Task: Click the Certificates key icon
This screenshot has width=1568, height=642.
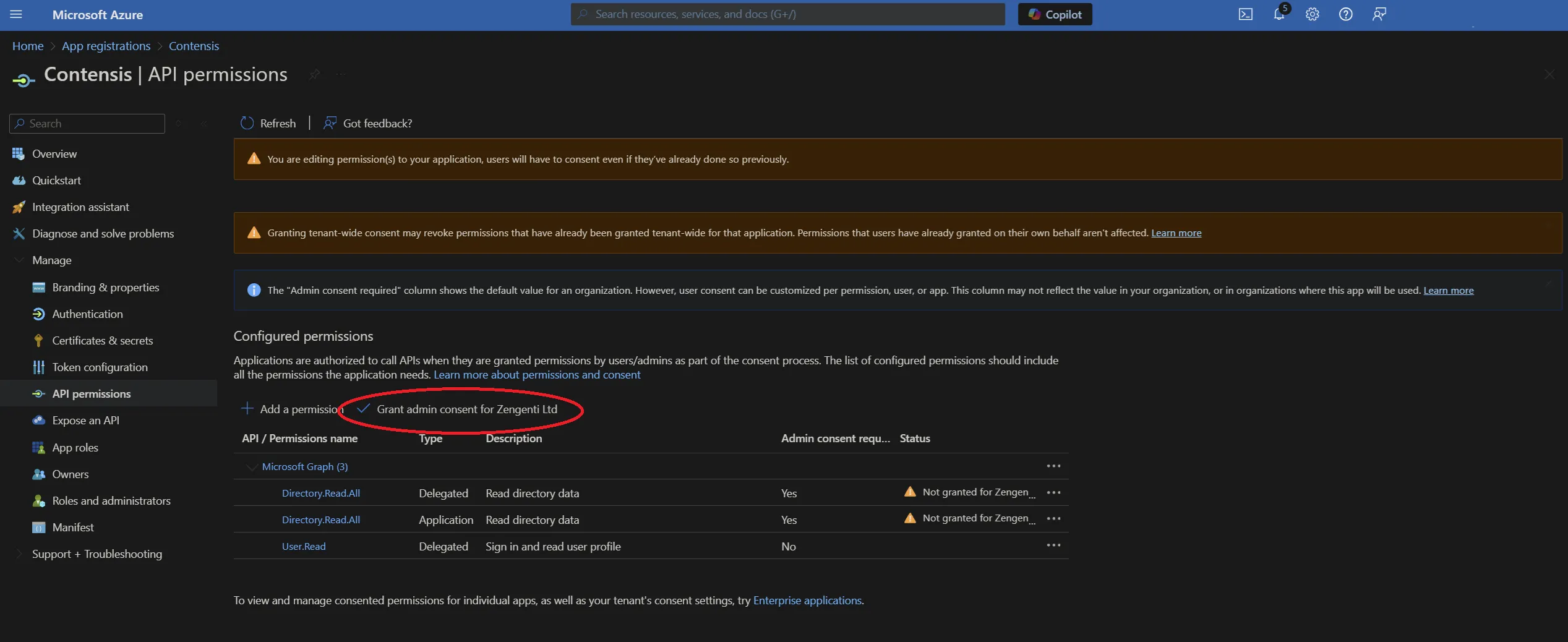Action: click(38, 340)
